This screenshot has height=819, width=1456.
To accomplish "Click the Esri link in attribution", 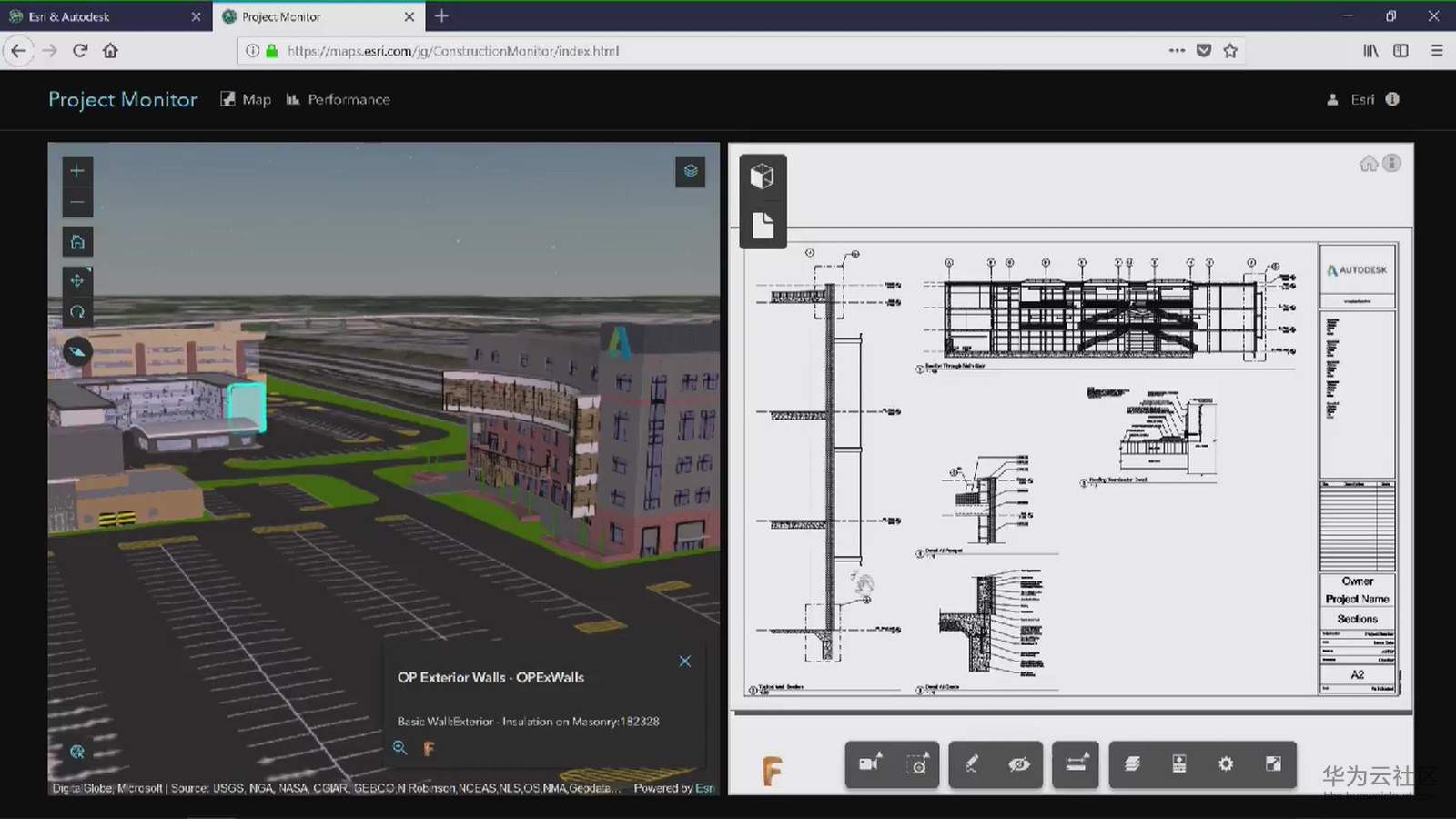I will pos(704,788).
